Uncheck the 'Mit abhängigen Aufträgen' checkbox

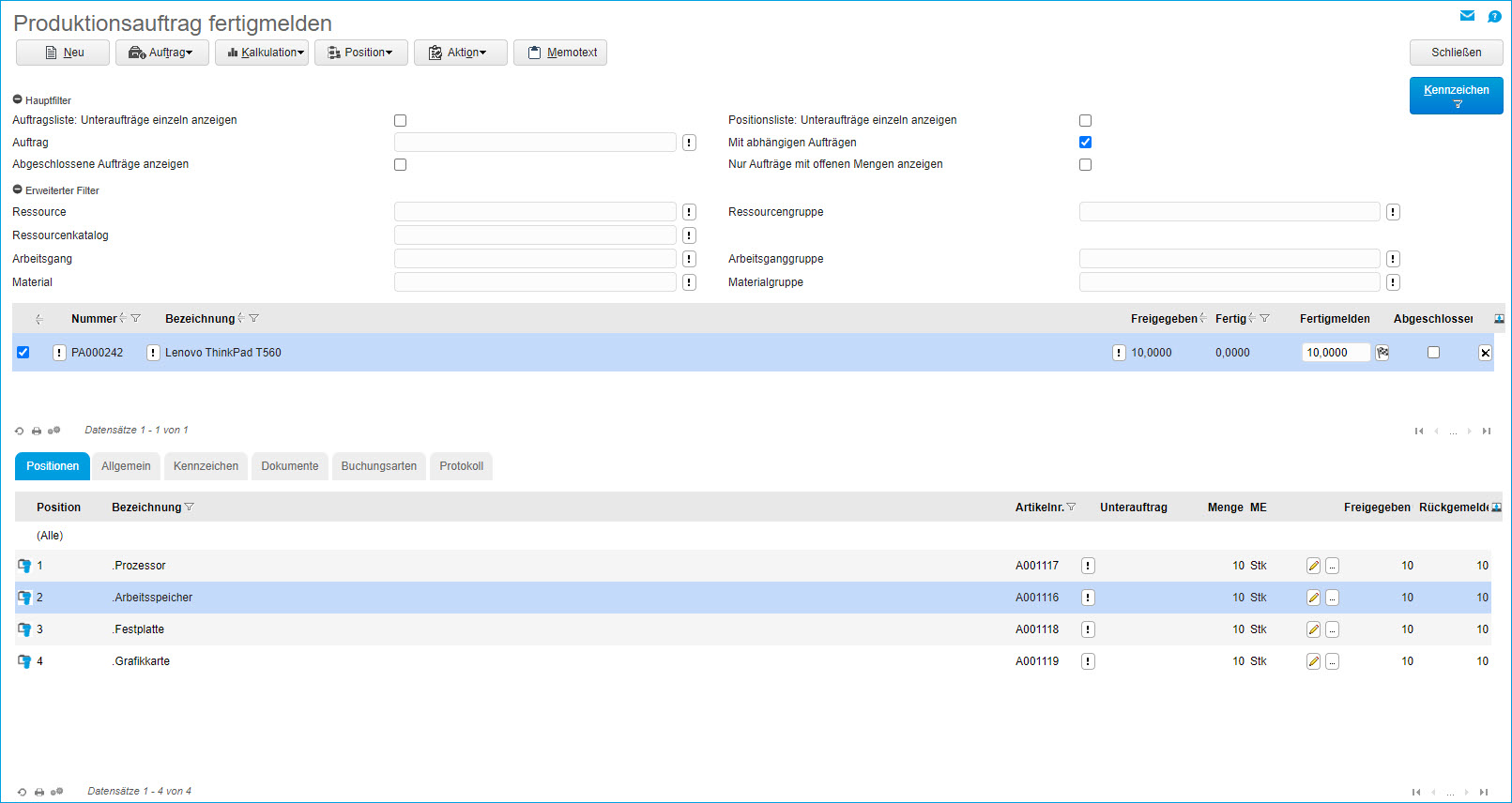click(x=1085, y=143)
